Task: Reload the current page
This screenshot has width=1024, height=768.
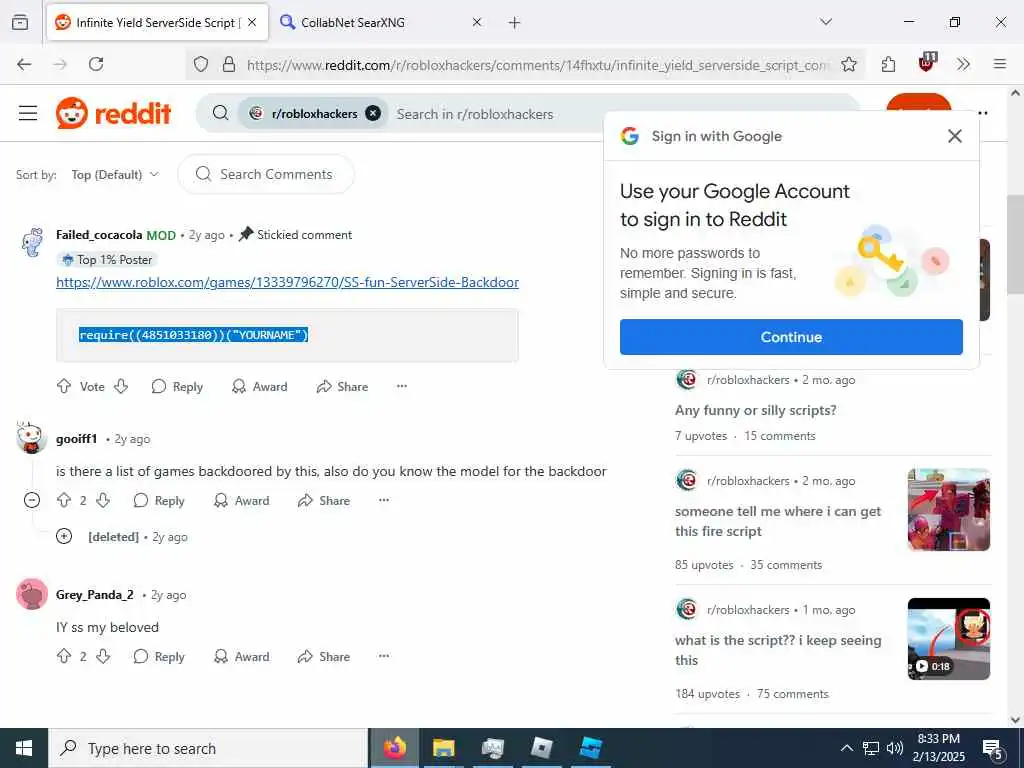Action: click(x=96, y=64)
